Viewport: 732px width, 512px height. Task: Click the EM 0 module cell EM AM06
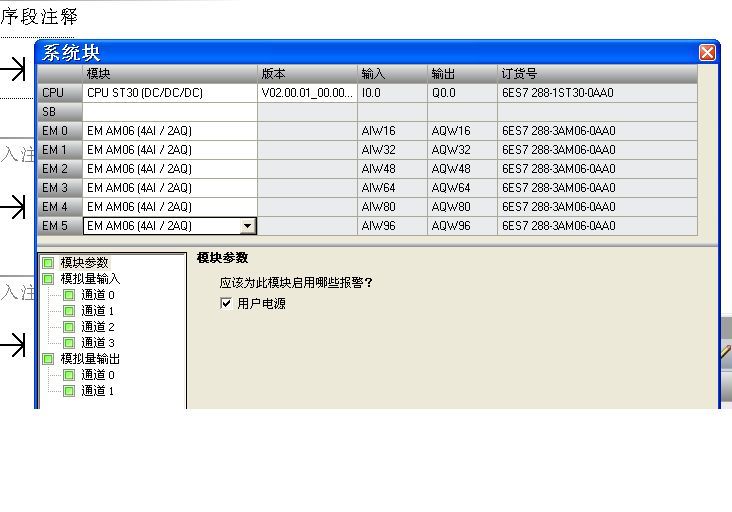click(170, 131)
